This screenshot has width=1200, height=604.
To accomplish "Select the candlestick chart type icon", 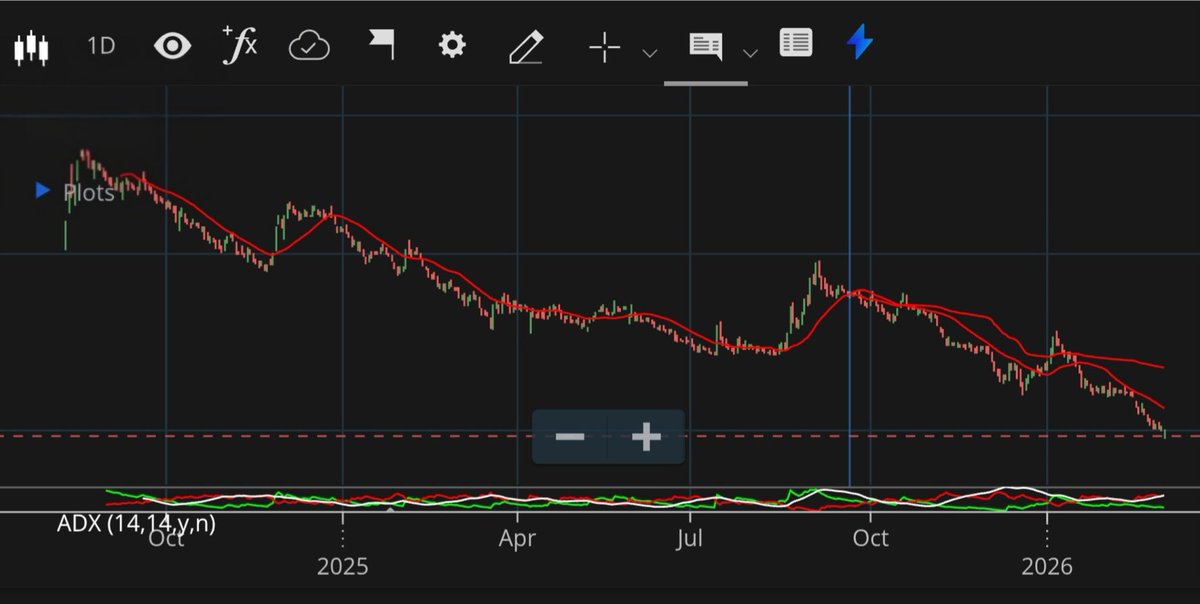I will pyautogui.click(x=32, y=43).
